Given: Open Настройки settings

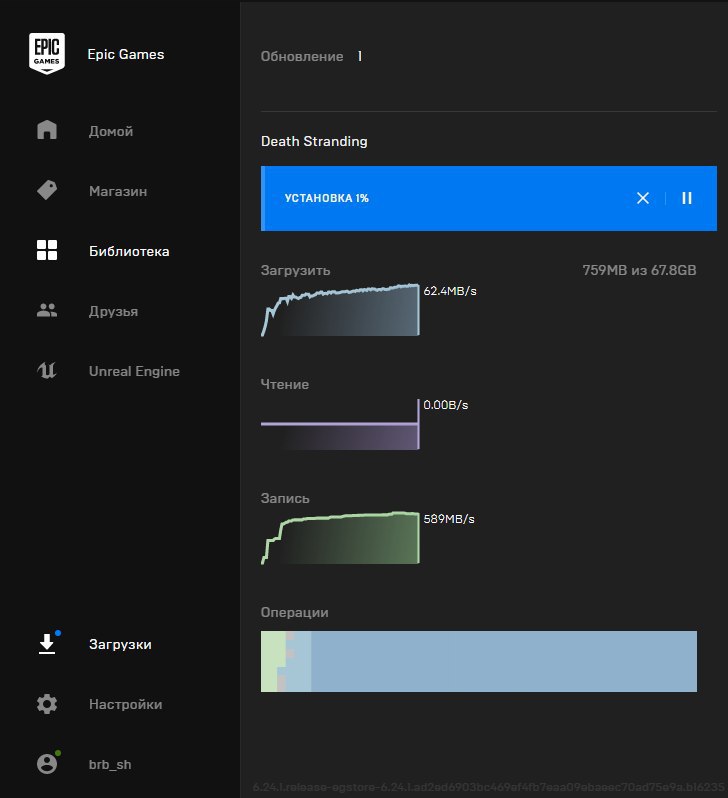Looking at the screenshot, I should click(x=126, y=704).
